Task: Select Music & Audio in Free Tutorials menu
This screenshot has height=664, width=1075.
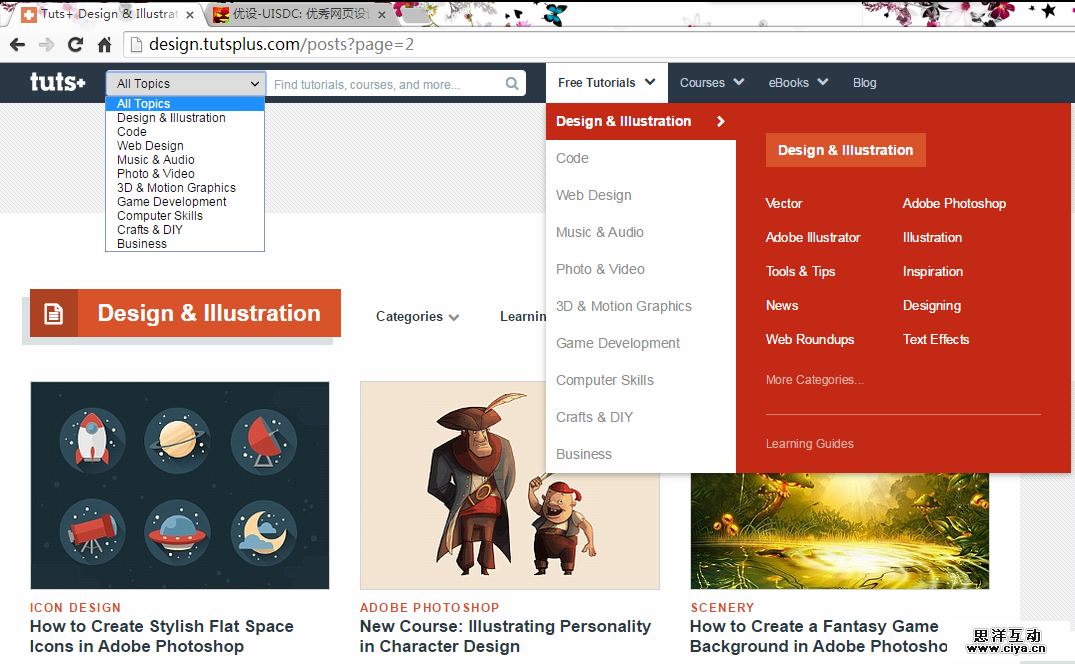Action: pyautogui.click(x=600, y=232)
